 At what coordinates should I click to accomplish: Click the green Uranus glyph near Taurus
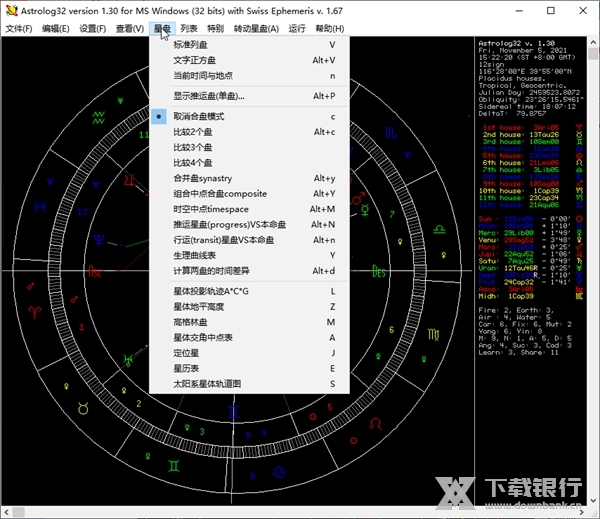(128, 360)
